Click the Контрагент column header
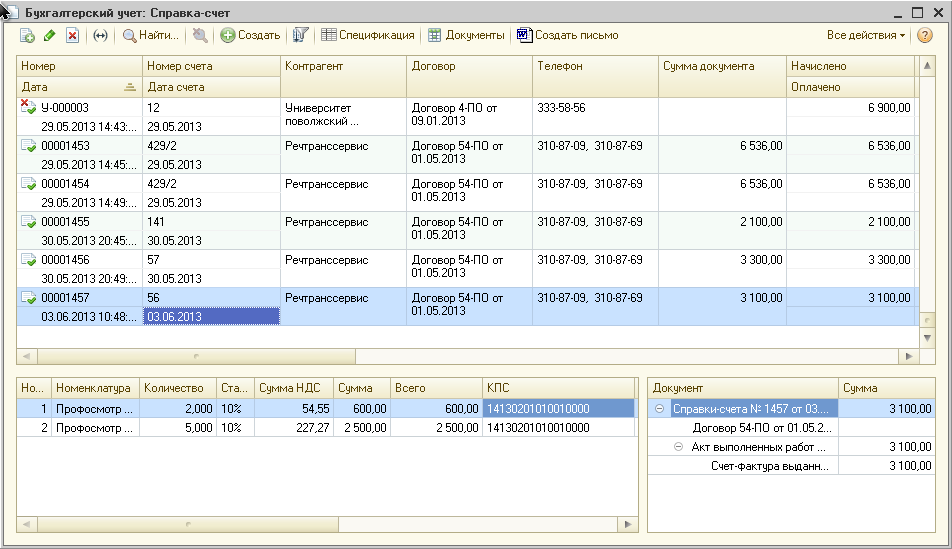The height and width of the screenshot is (549, 952). 343,66
